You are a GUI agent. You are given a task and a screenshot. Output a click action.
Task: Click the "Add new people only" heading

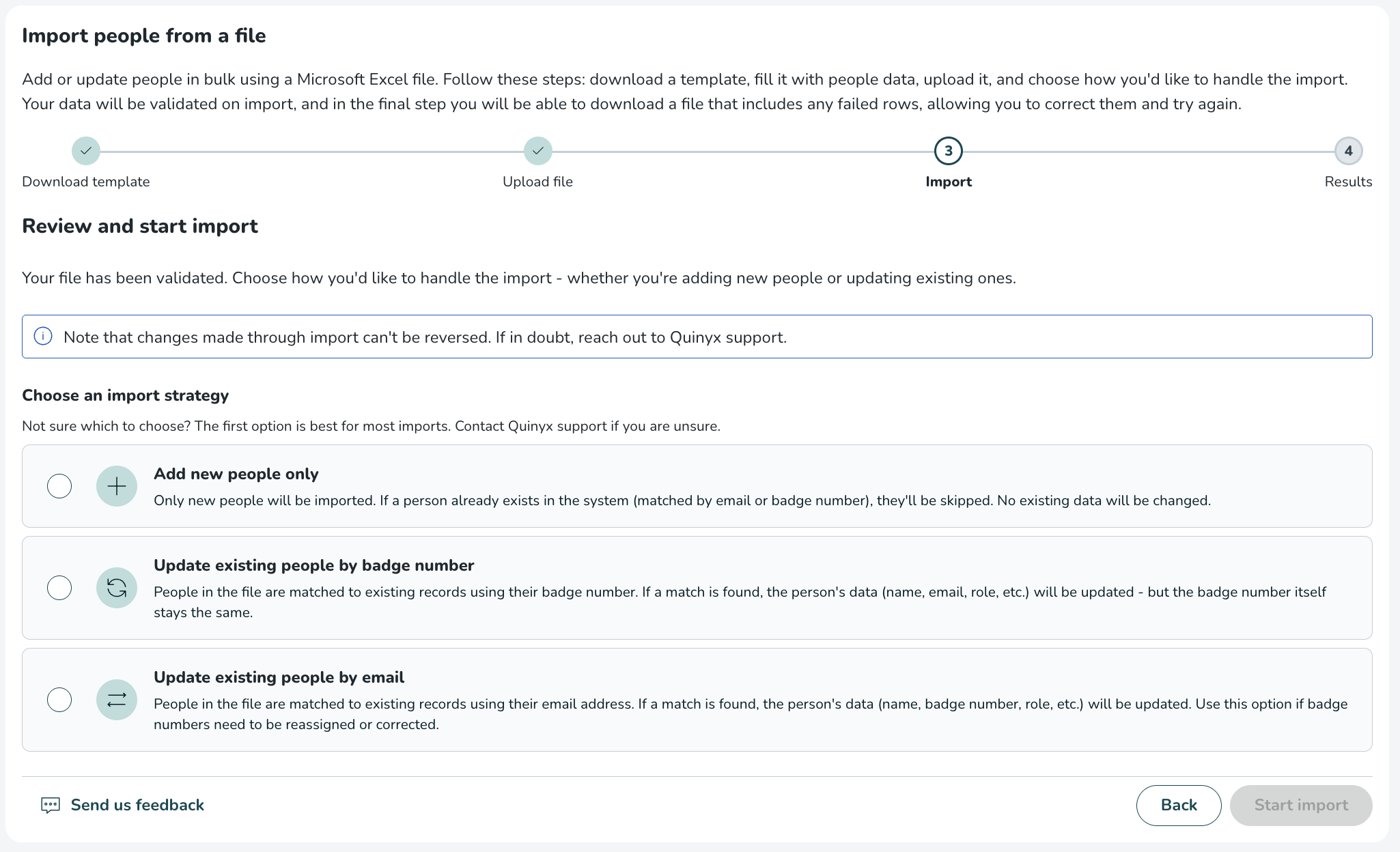coord(236,474)
